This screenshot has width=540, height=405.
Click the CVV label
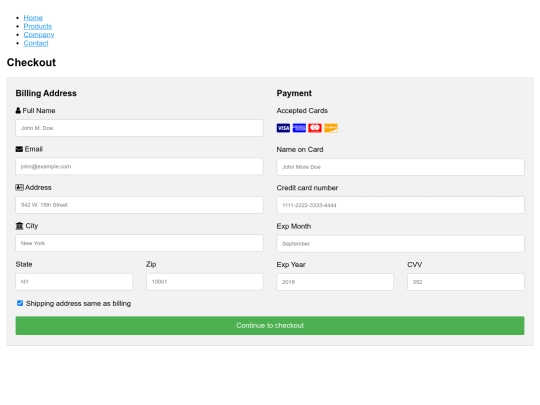click(x=415, y=264)
